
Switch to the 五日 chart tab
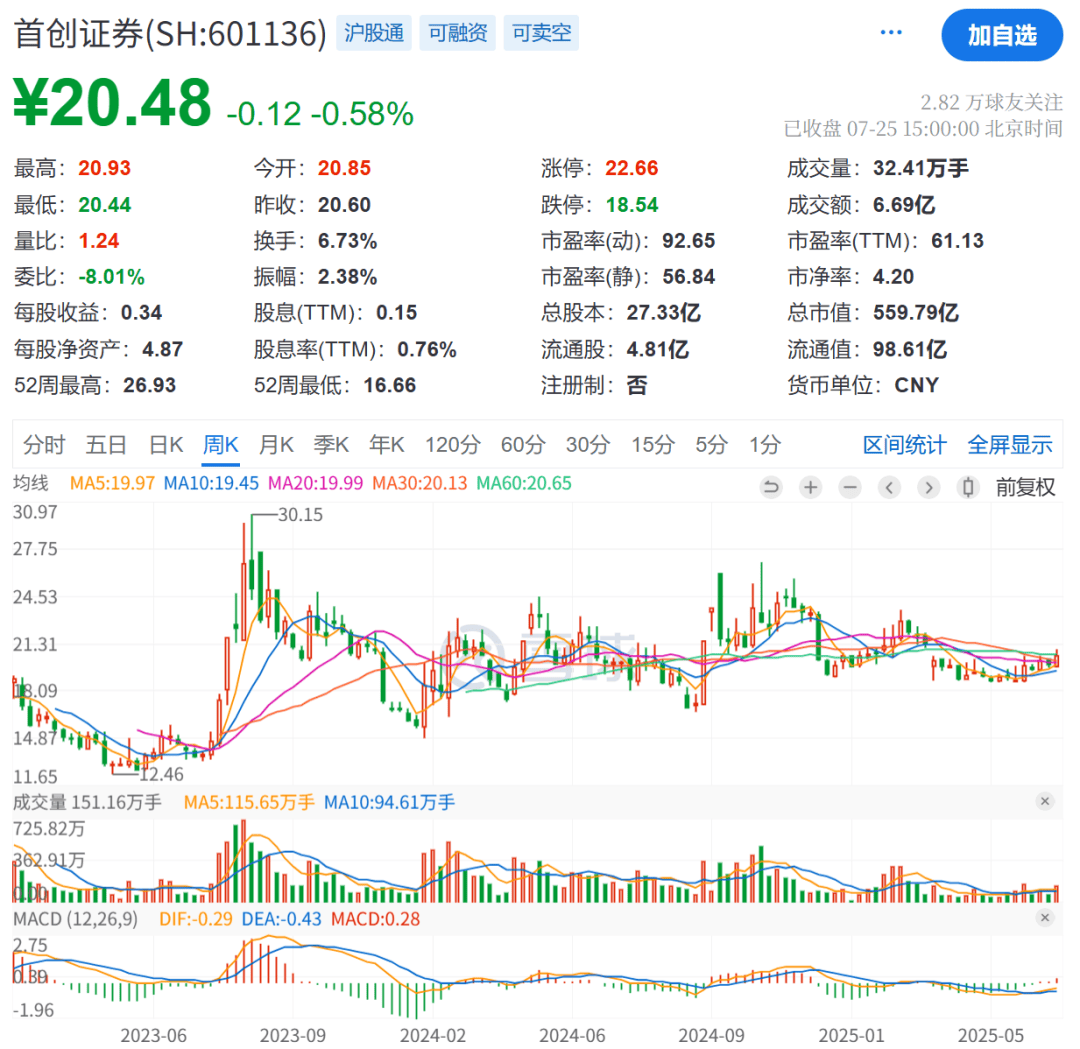pyautogui.click(x=106, y=445)
